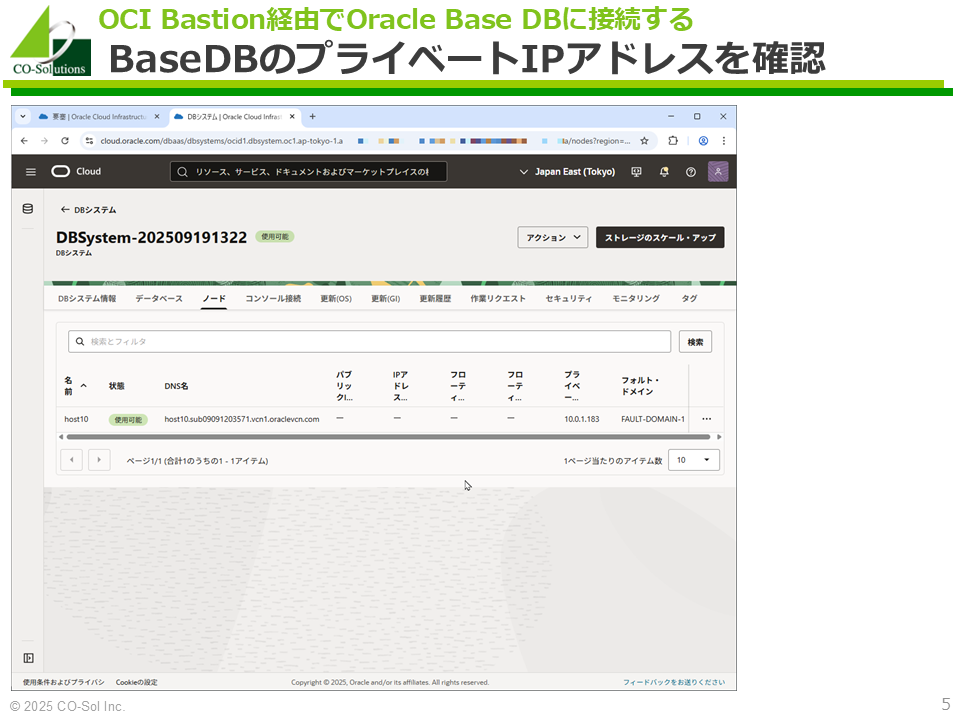This screenshot has width=960, height=720.
Task: Open the 作業リクエスト tab
Action: click(x=498, y=299)
